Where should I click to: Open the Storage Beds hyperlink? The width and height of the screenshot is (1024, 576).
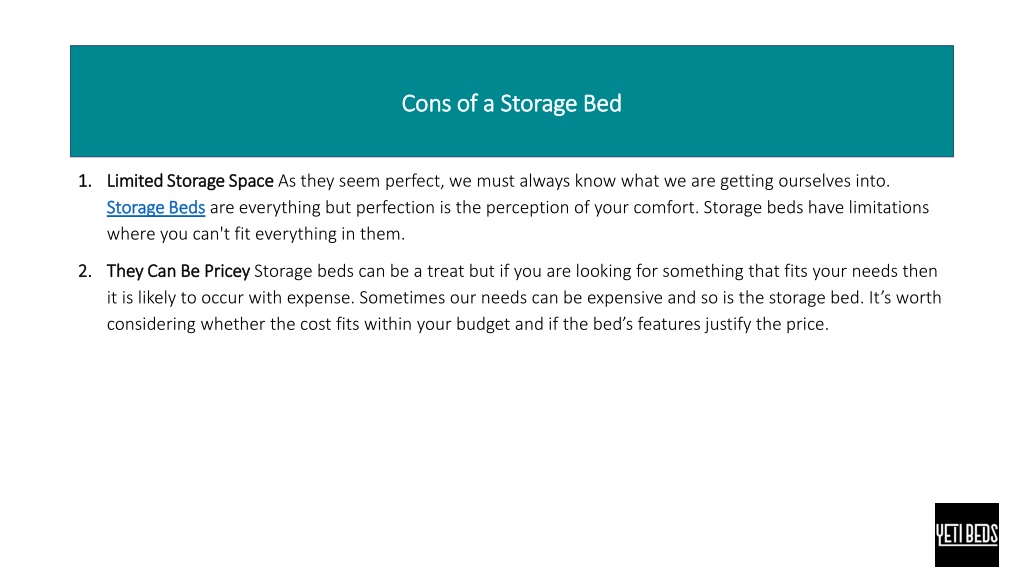click(155, 208)
